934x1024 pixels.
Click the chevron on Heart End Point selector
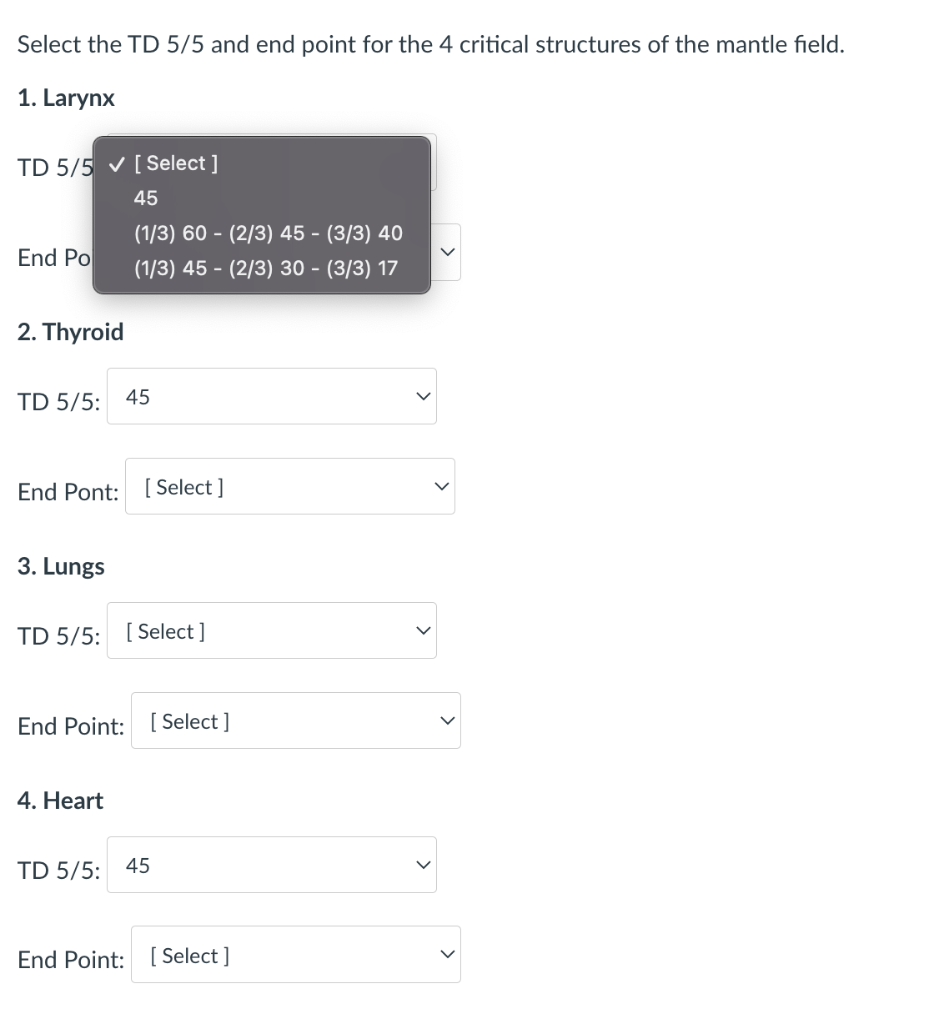tap(446, 955)
